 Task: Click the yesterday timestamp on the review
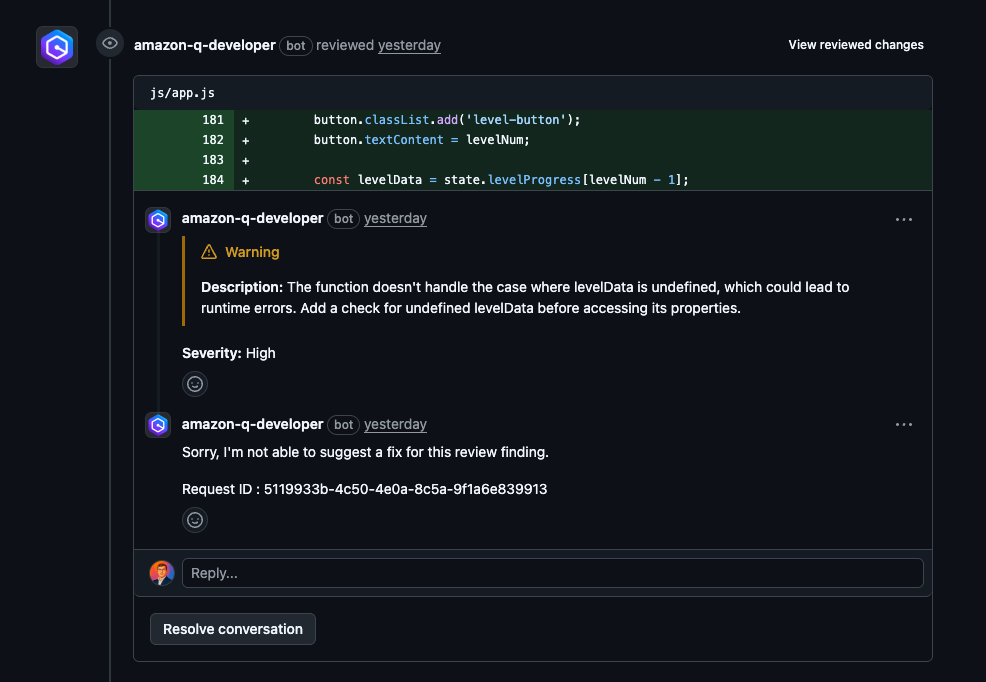[409, 45]
